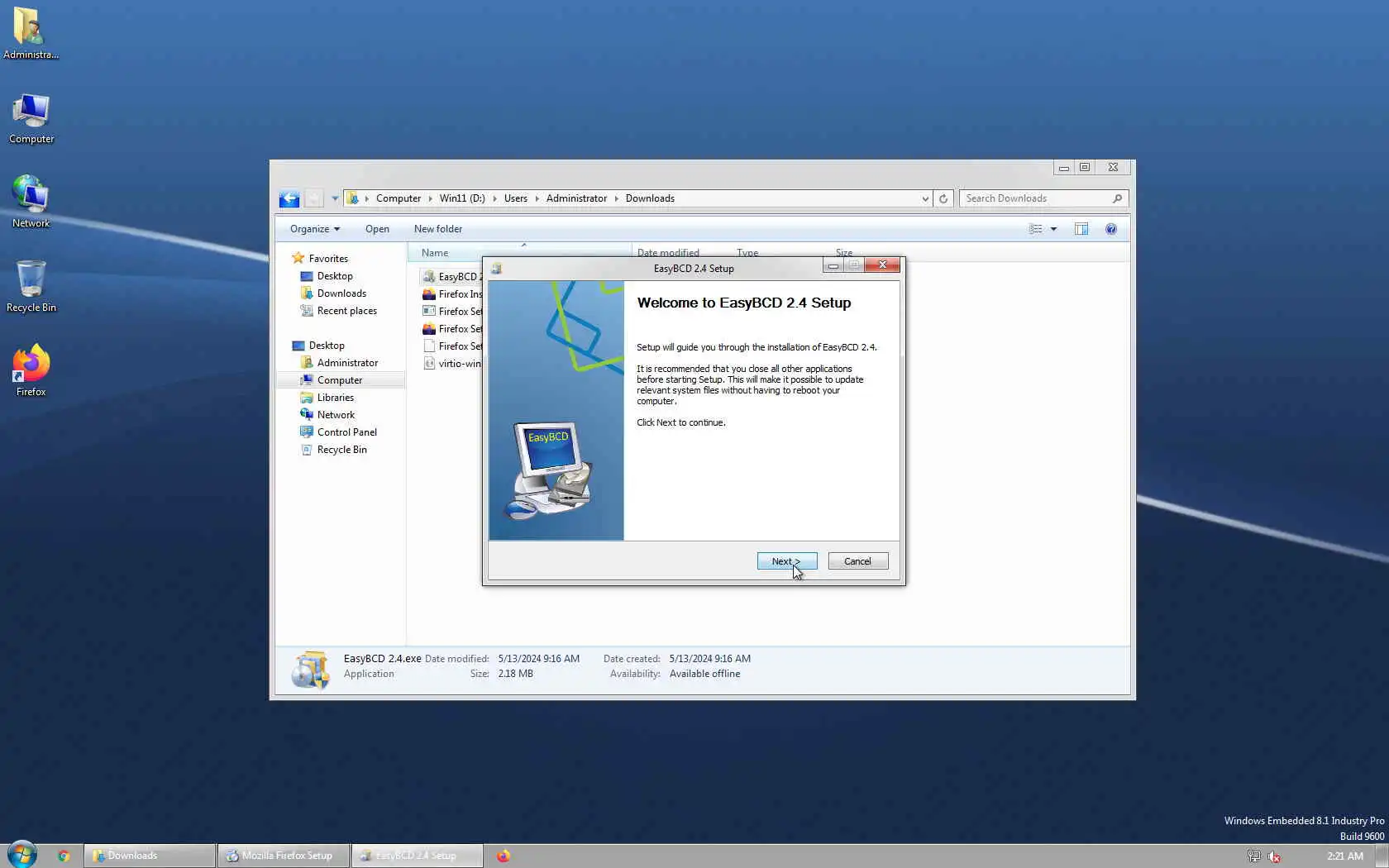
Task: Focus the Search Downloads box
Action: click(1043, 198)
